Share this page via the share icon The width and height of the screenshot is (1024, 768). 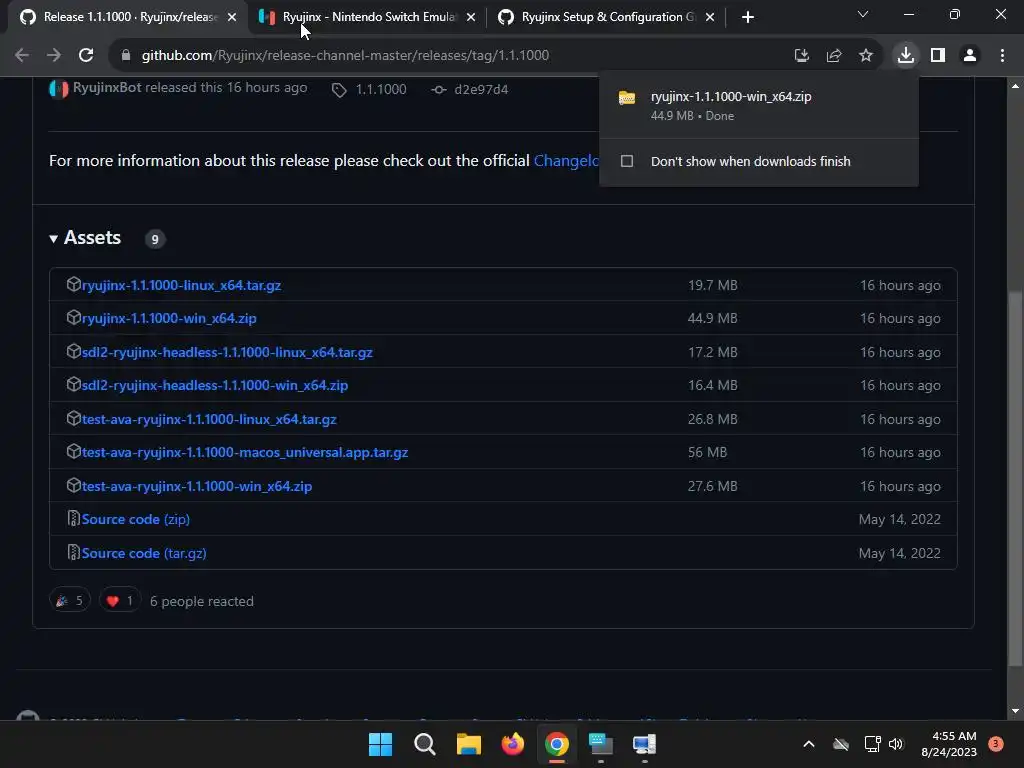click(x=834, y=56)
